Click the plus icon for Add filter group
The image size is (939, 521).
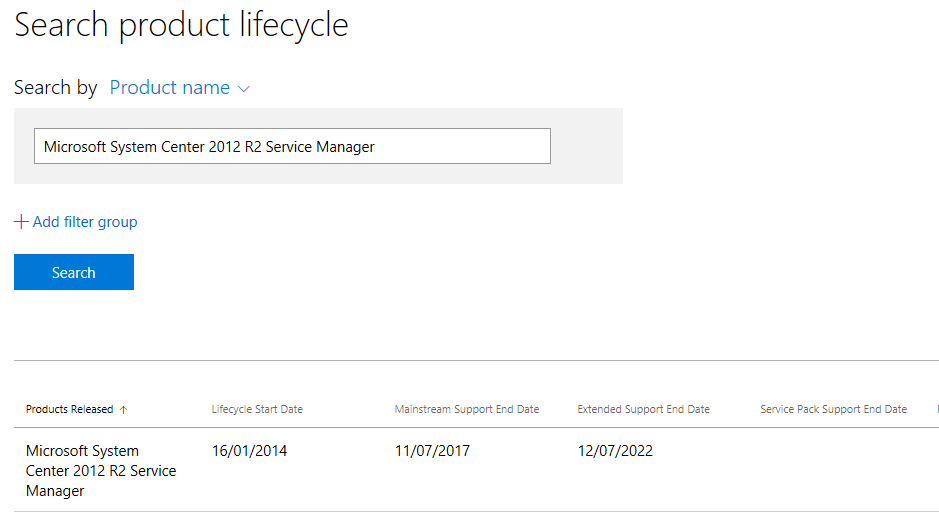click(x=21, y=222)
